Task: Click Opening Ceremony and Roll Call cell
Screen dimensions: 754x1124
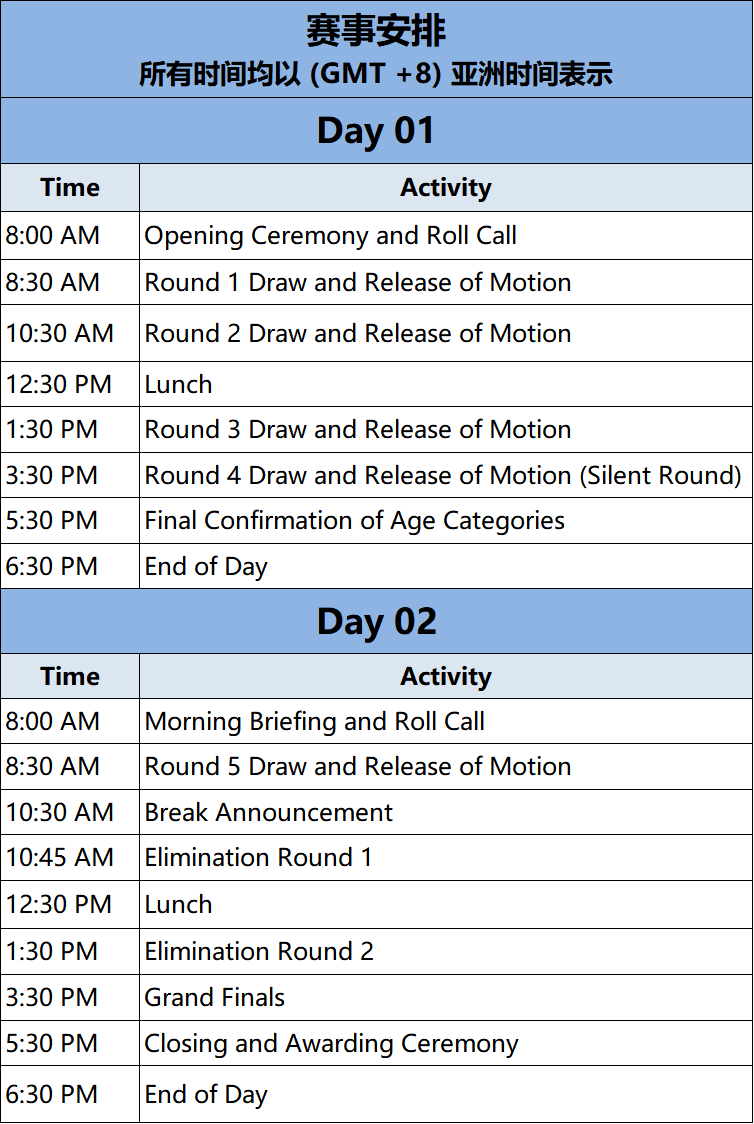Action: click(x=446, y=235)
